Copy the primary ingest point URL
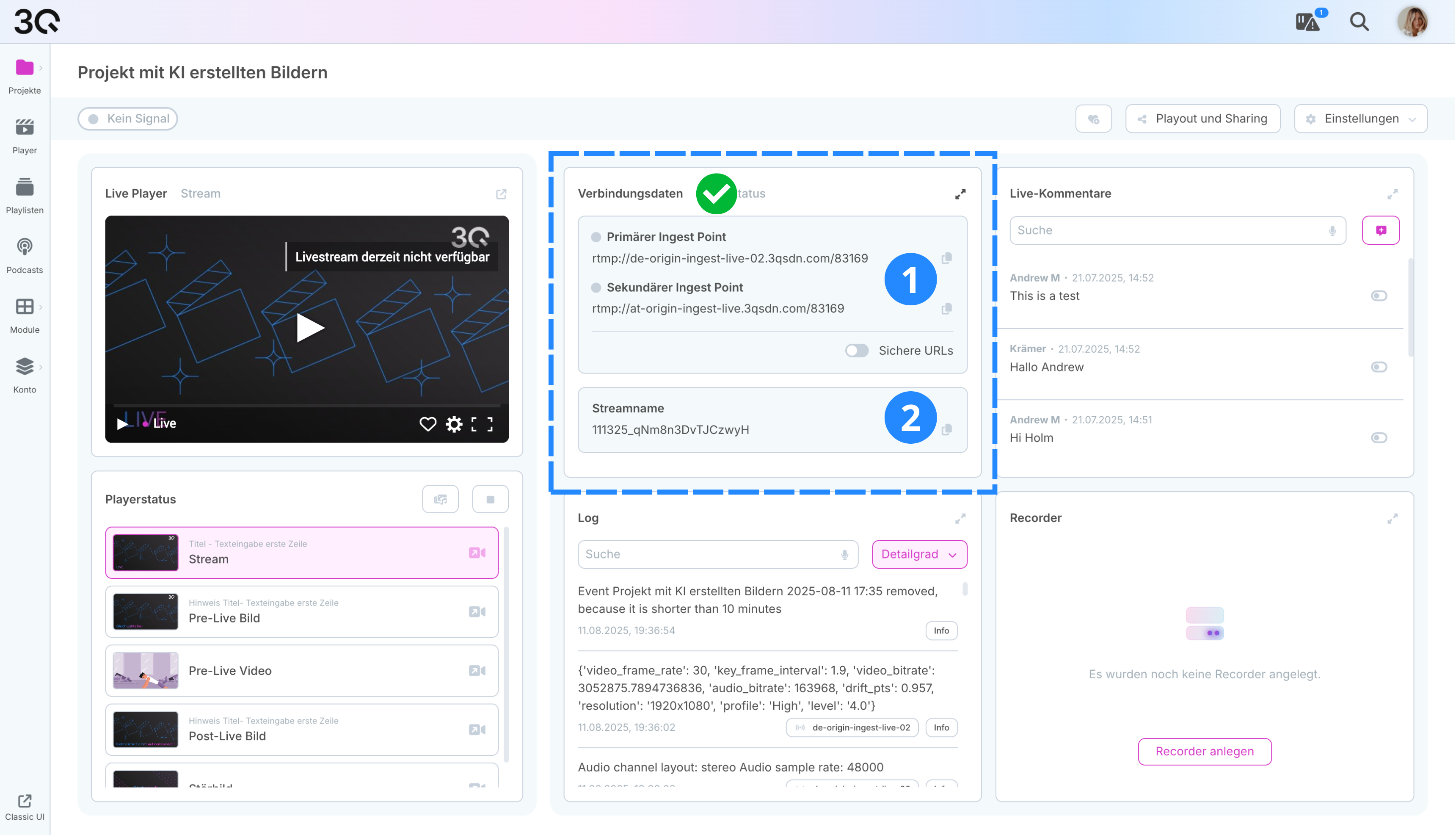The width and height of the screenshot is (1456, 835). (947, 258)
